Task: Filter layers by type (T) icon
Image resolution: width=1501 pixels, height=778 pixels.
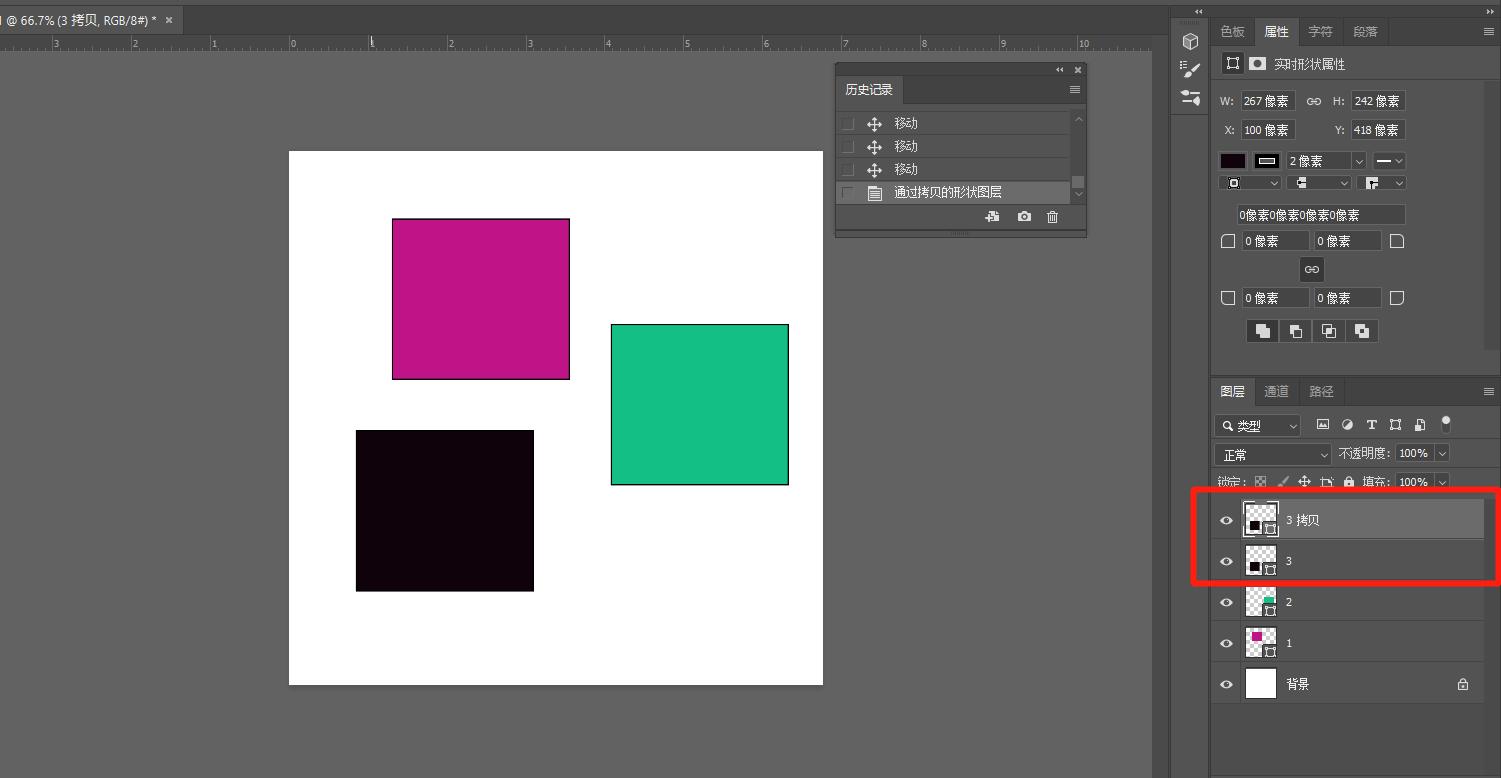Action: click(1371, 425)
